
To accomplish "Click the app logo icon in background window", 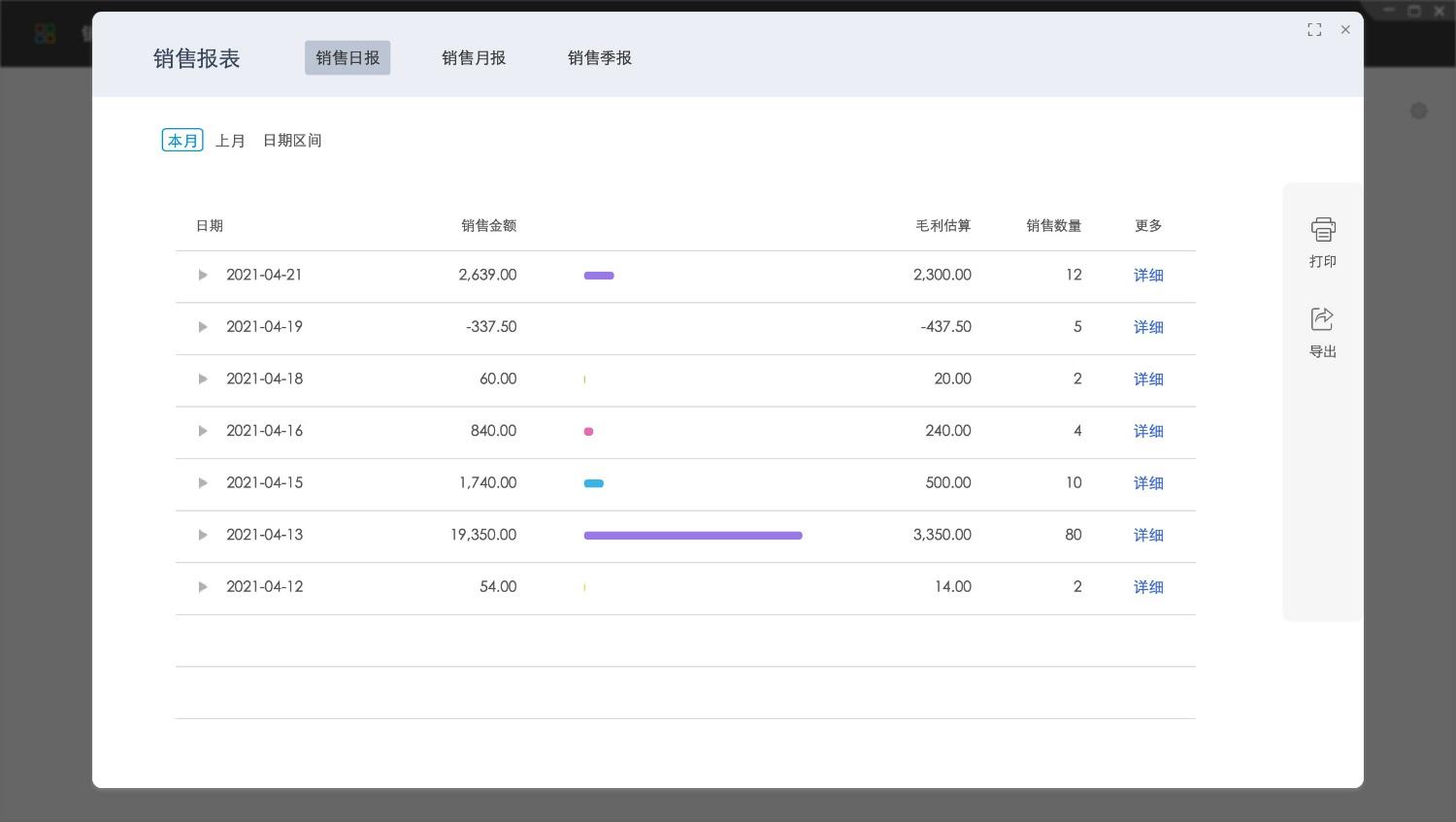I will pos(45,34).
